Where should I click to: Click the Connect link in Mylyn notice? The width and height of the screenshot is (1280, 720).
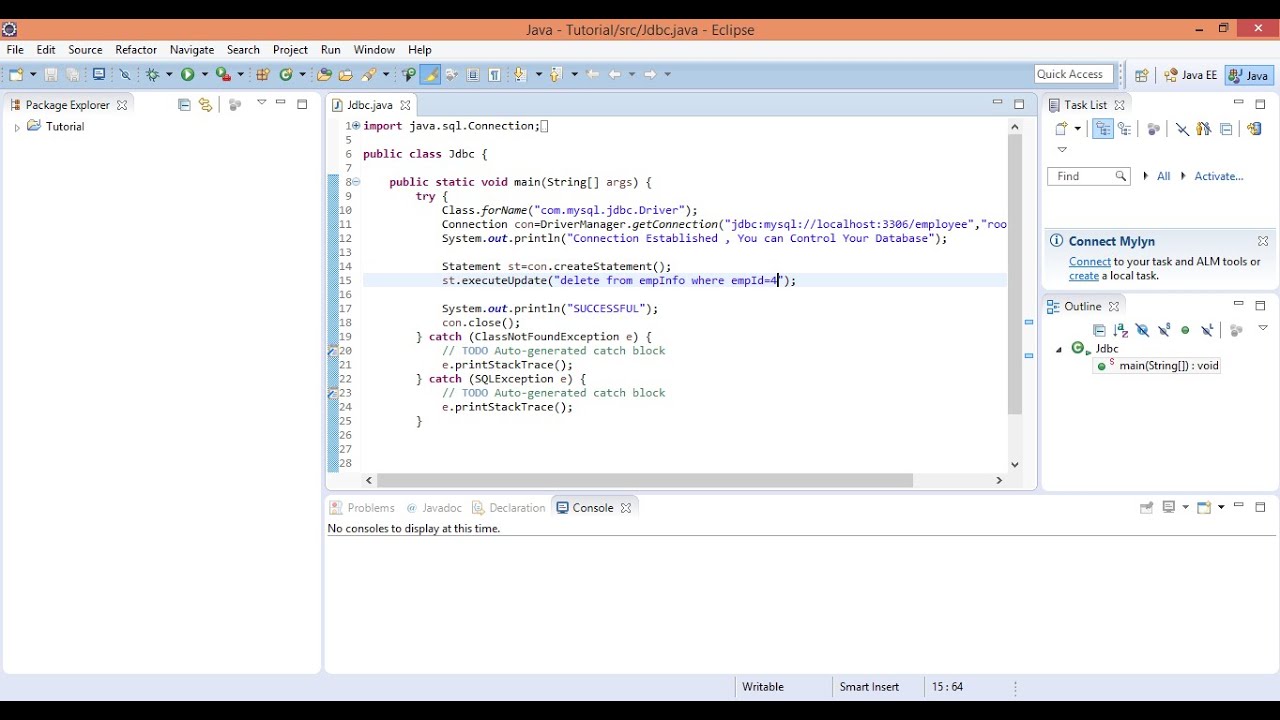[x=1090, y=262]
